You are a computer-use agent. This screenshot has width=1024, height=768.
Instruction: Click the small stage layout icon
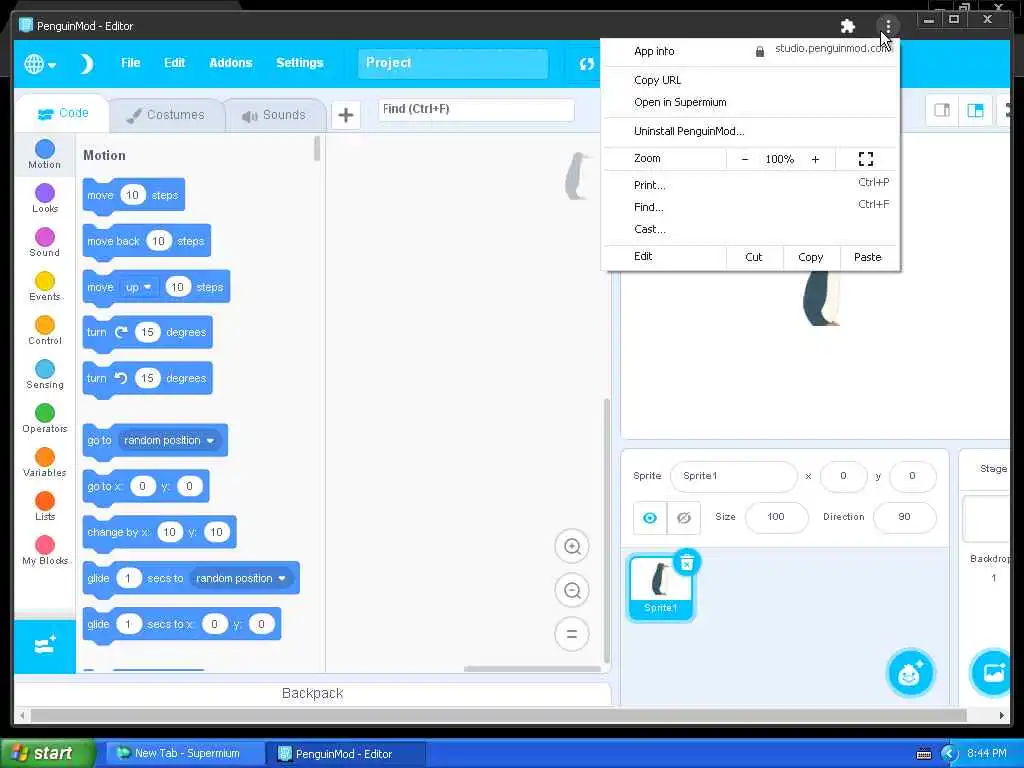(x=942, y=110)
